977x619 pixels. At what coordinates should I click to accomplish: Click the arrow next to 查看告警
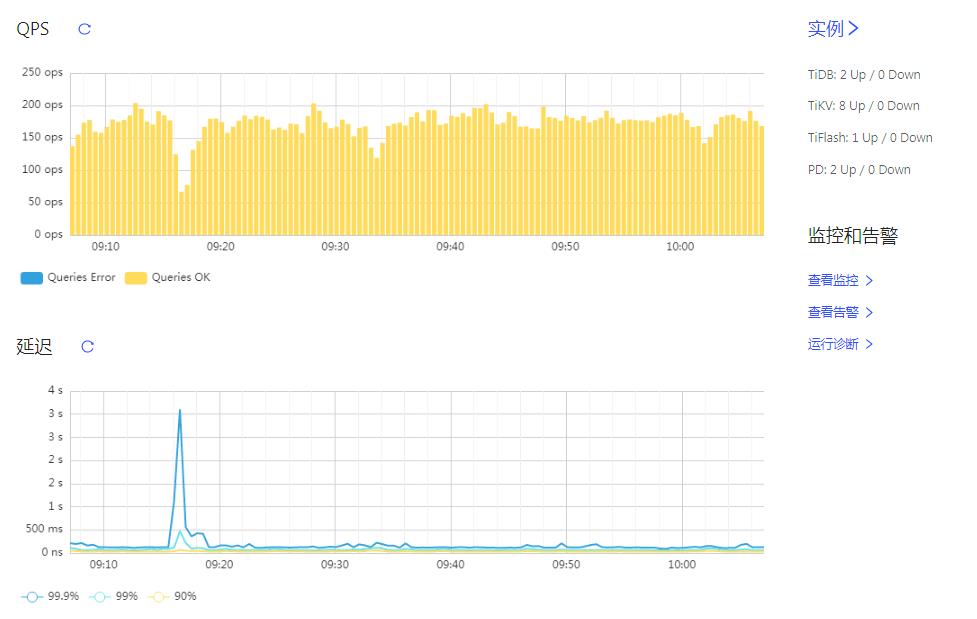point(869,312)
